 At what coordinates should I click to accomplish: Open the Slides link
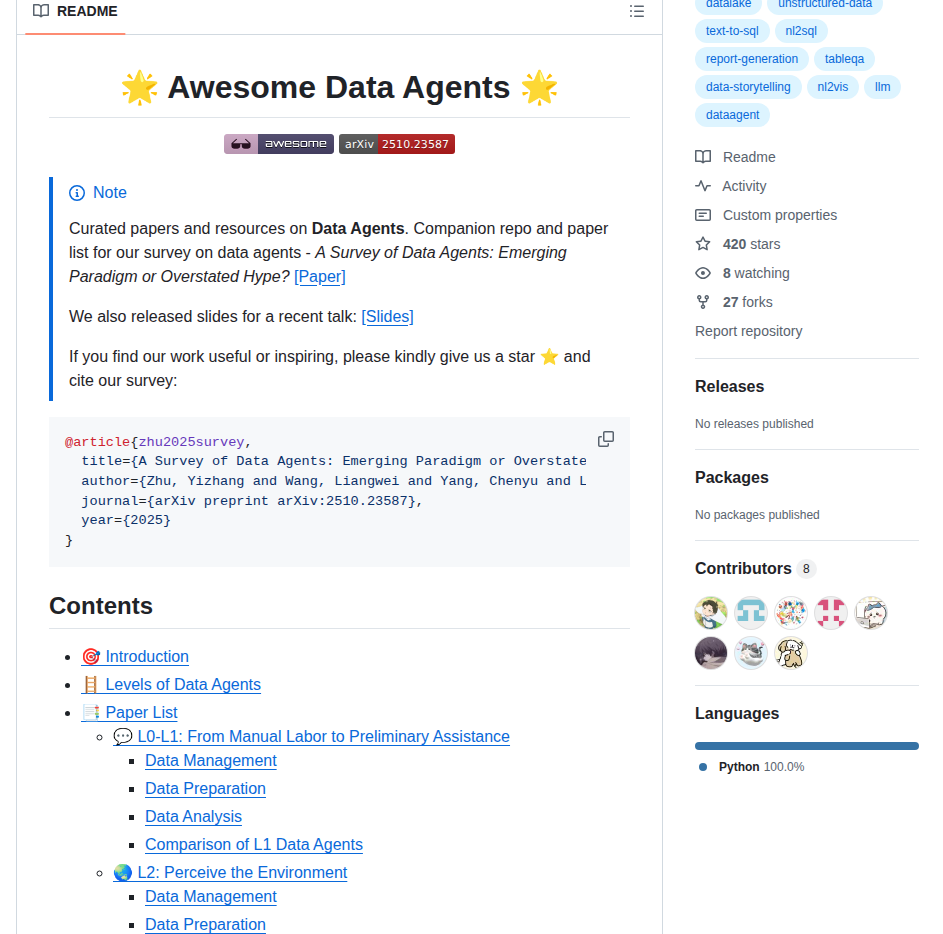[387, 316]
